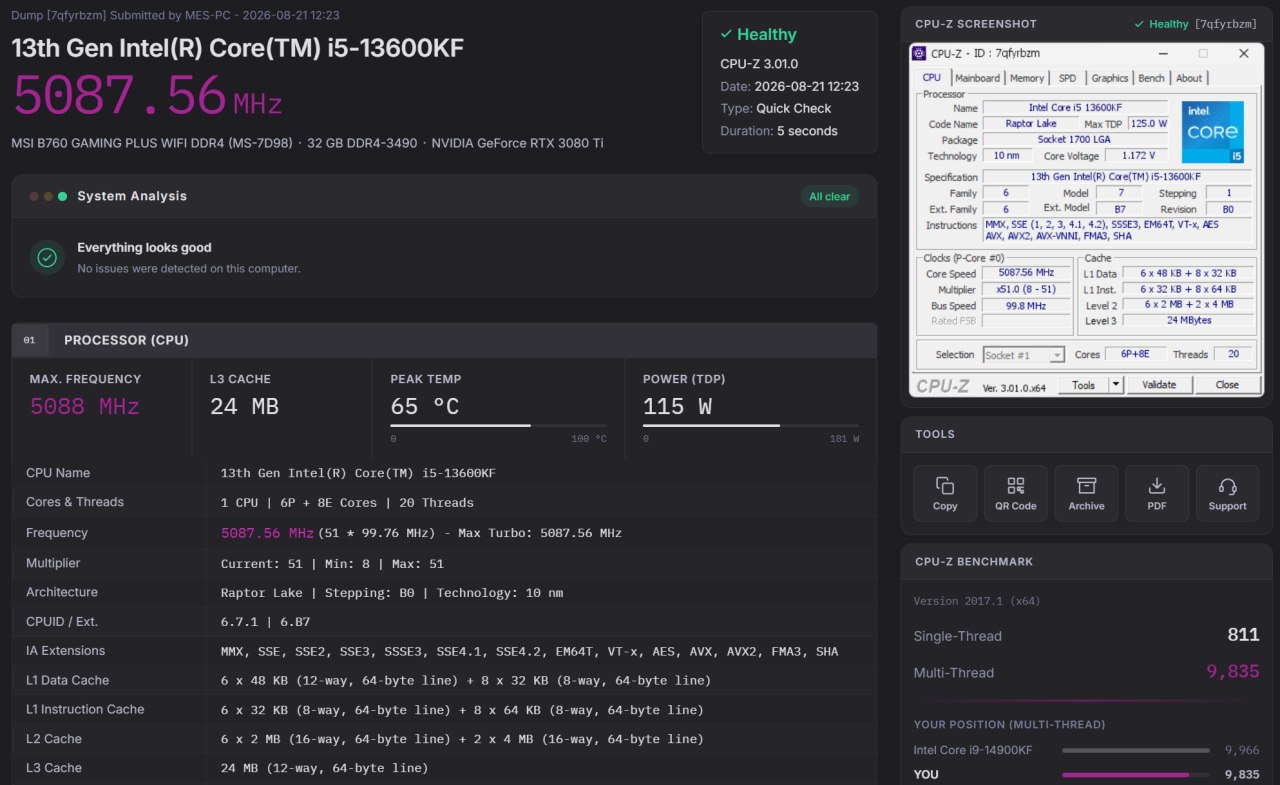Screen dimensions: 1280x785
Task: Click the Multiplier row value
Action: point(332,564)
